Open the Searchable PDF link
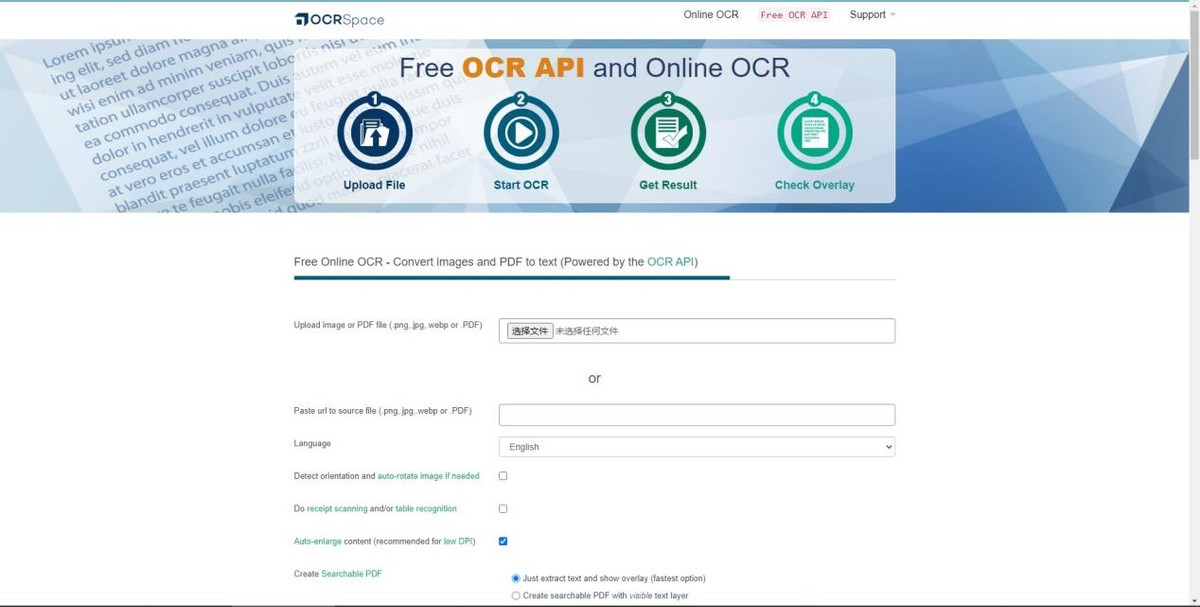Viewport: 1200px width, 607px height. (x=351, y=574)
